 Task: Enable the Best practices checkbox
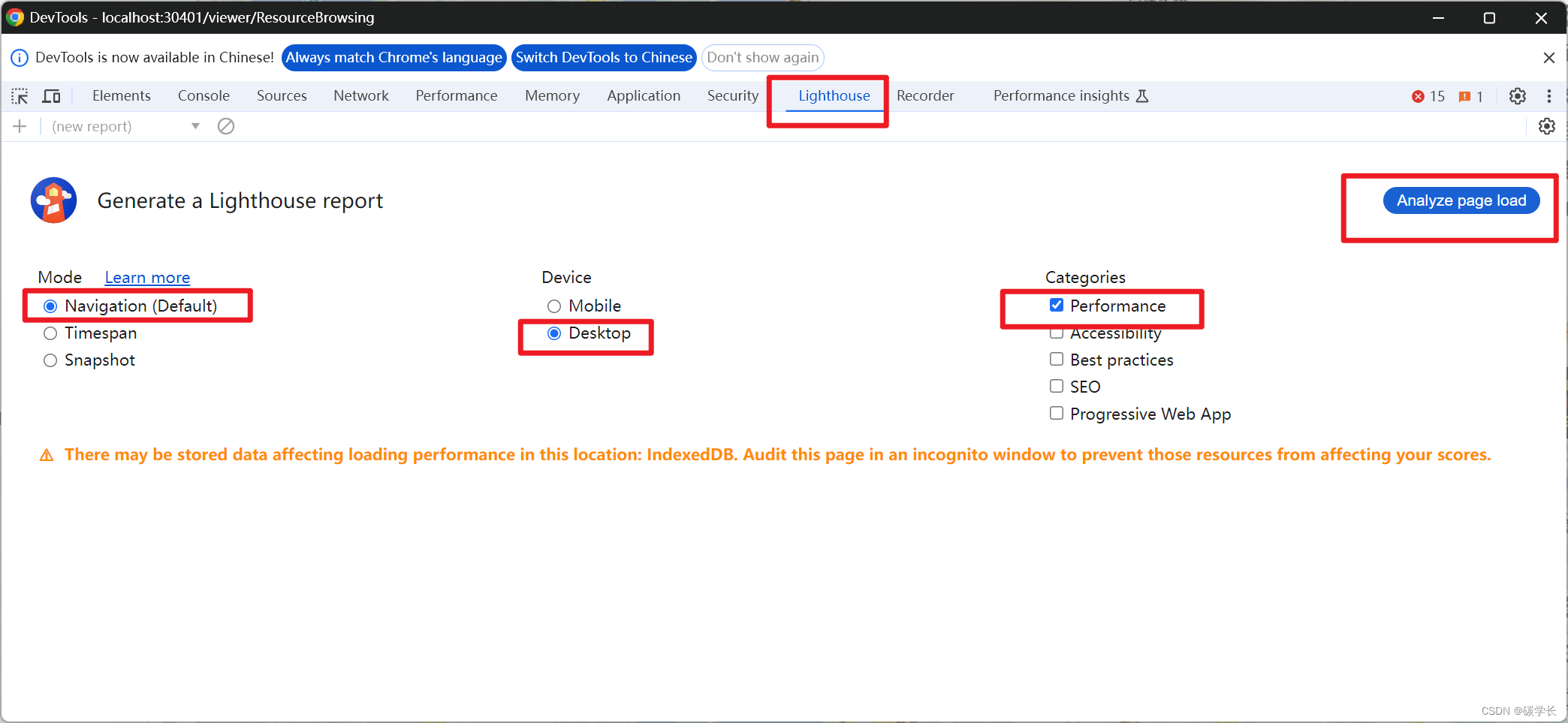[1057, 359]
